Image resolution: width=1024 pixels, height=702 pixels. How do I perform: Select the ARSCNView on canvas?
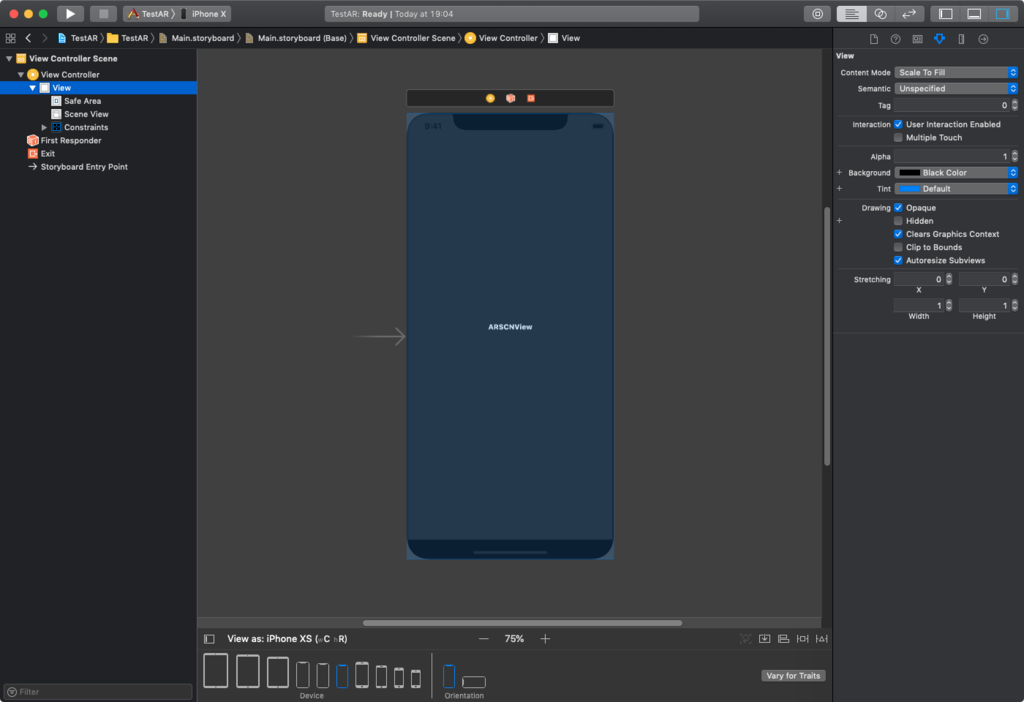tap(510, 327)
